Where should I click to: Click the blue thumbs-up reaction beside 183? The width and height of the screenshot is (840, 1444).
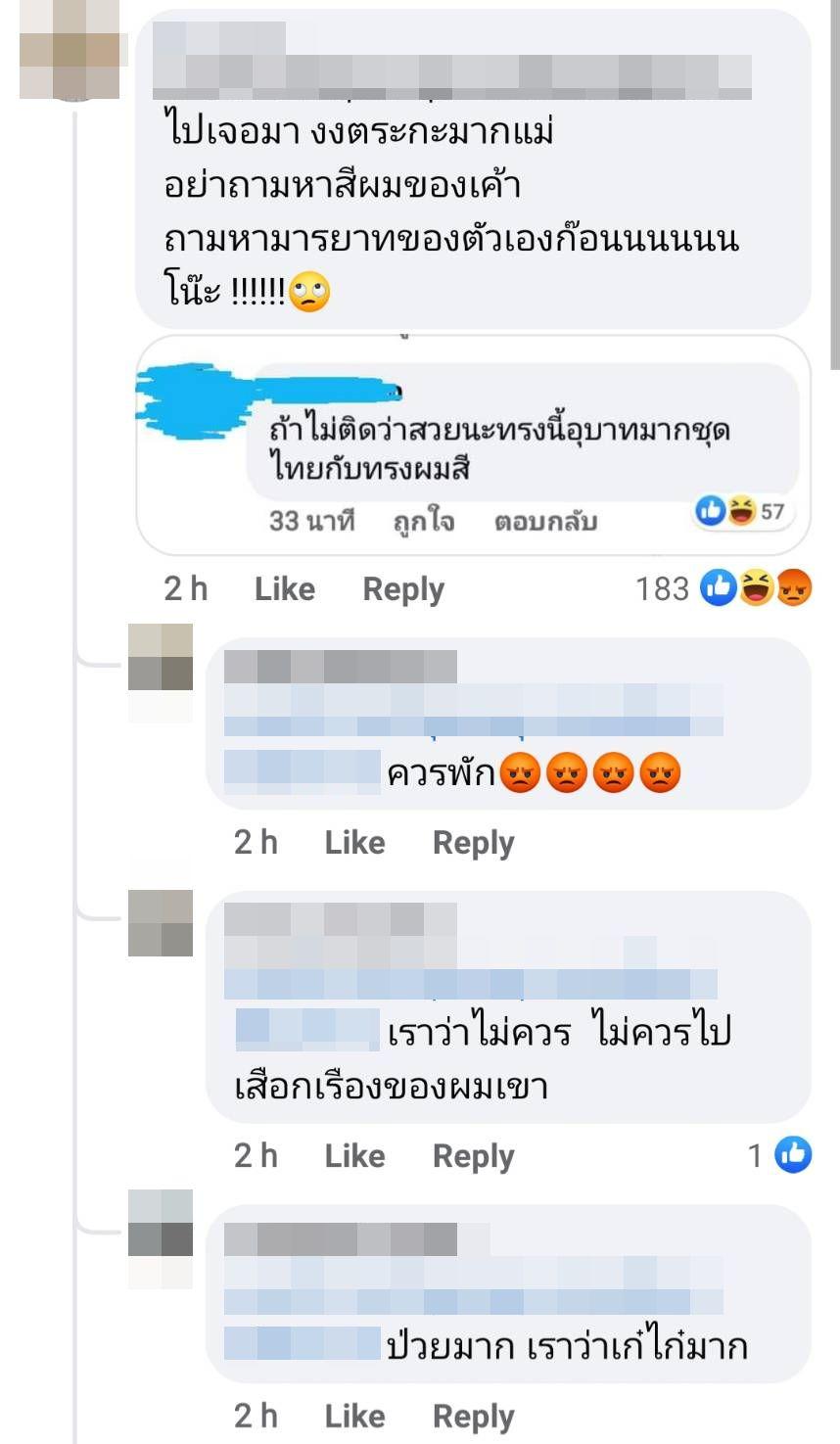pos(719,588)
